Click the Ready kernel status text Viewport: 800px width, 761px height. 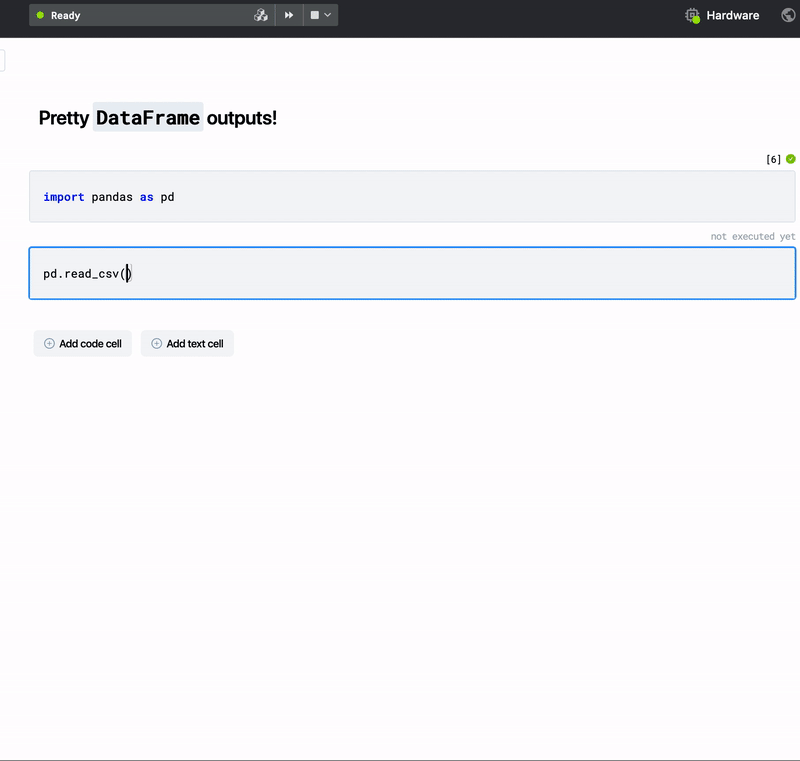pos(66,16)
